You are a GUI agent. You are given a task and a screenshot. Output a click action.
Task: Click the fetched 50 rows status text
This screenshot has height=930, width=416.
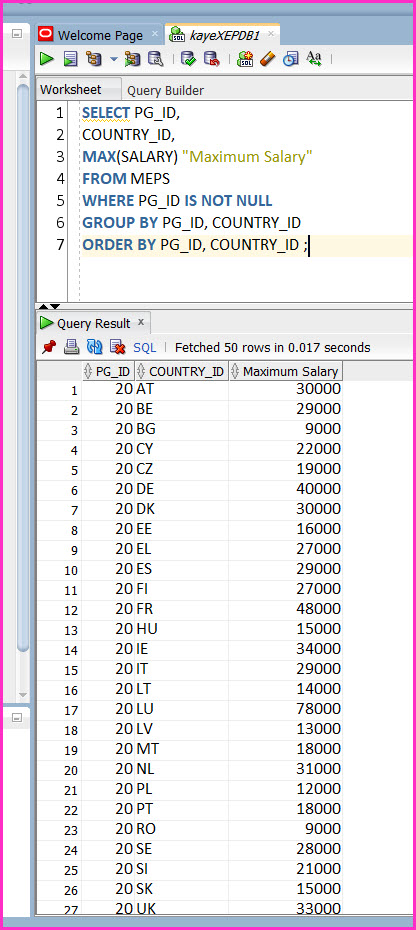pyautogui.click(x=272, y=348)
